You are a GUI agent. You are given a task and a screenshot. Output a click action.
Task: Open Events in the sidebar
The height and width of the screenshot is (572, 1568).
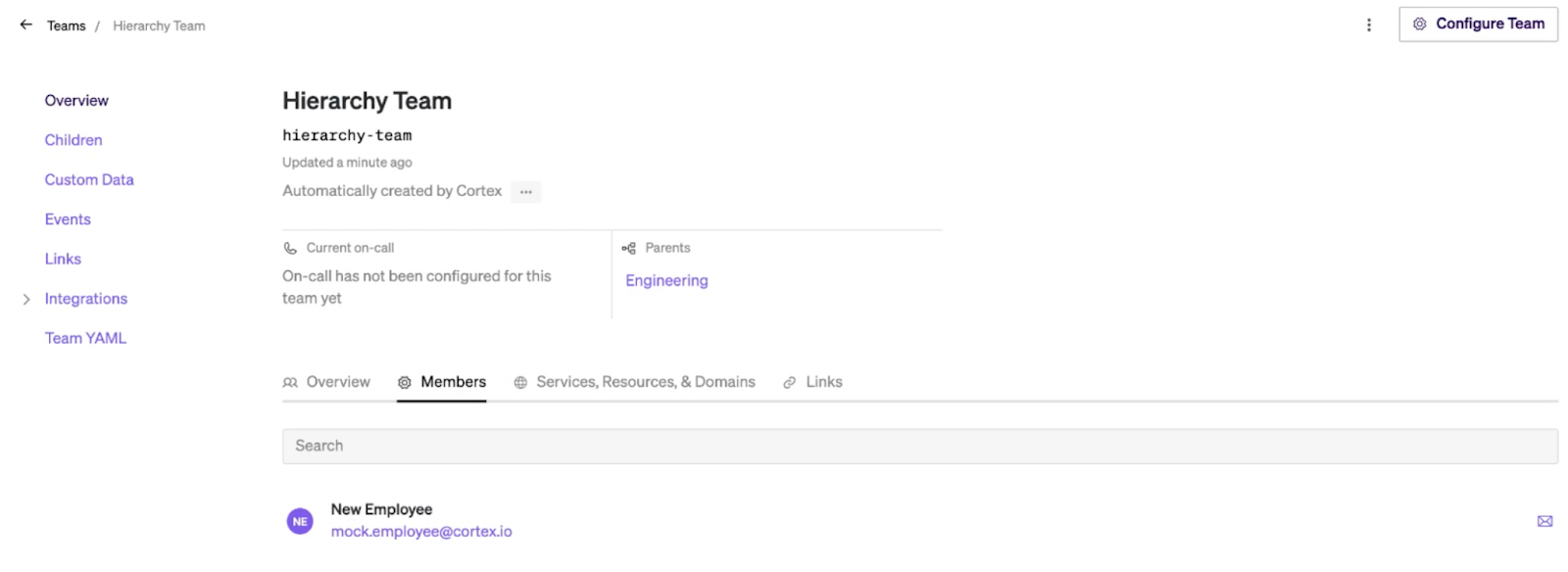(68, 219)
